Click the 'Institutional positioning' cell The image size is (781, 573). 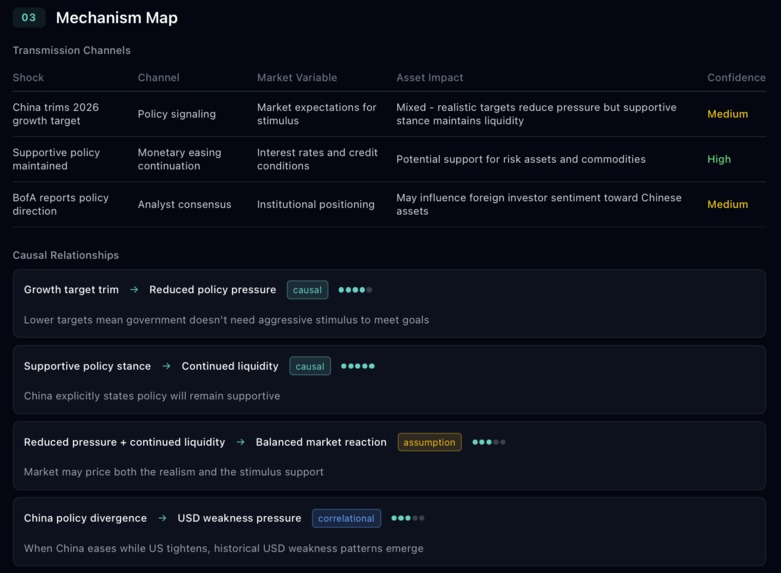tap(315, 204)
